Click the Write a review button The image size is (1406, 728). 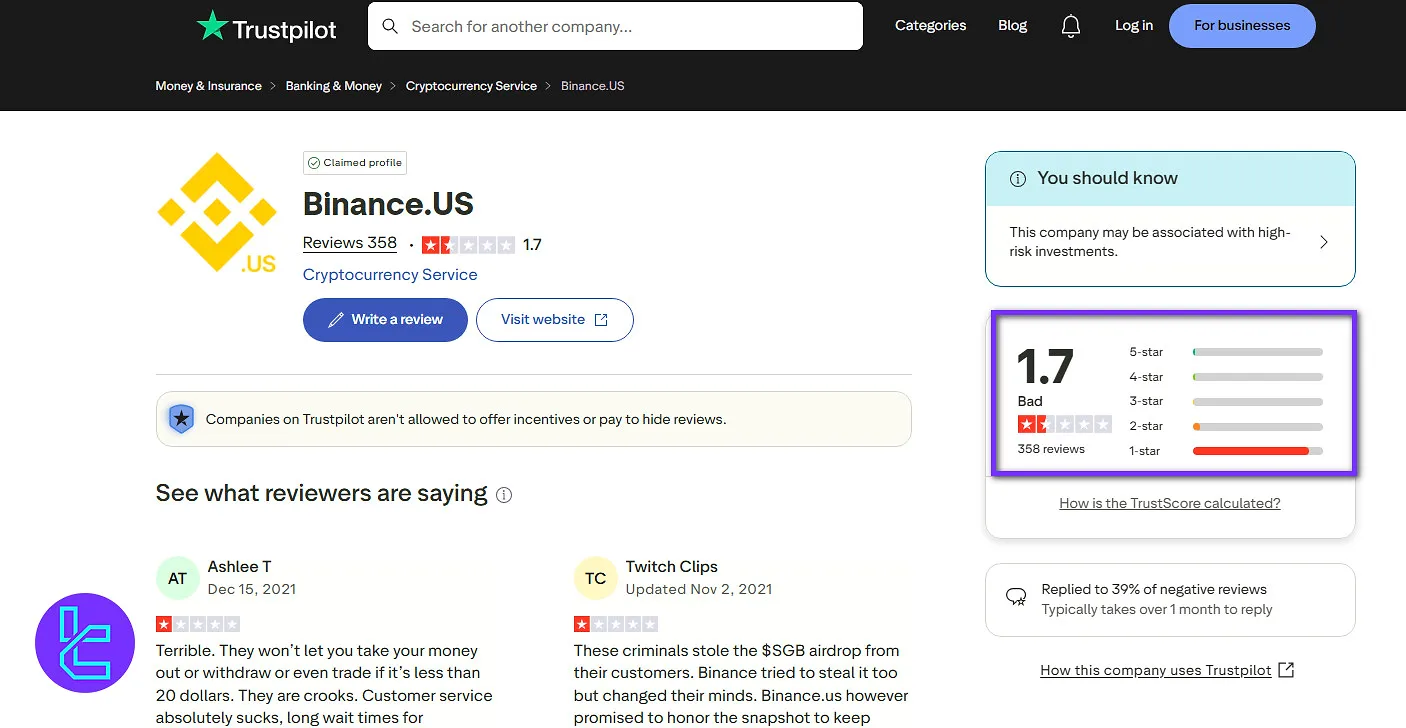(x=385, y=319)
